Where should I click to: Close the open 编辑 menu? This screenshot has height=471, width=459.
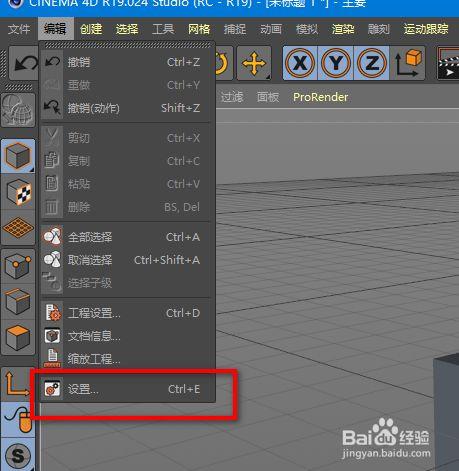tap(55, 29)
